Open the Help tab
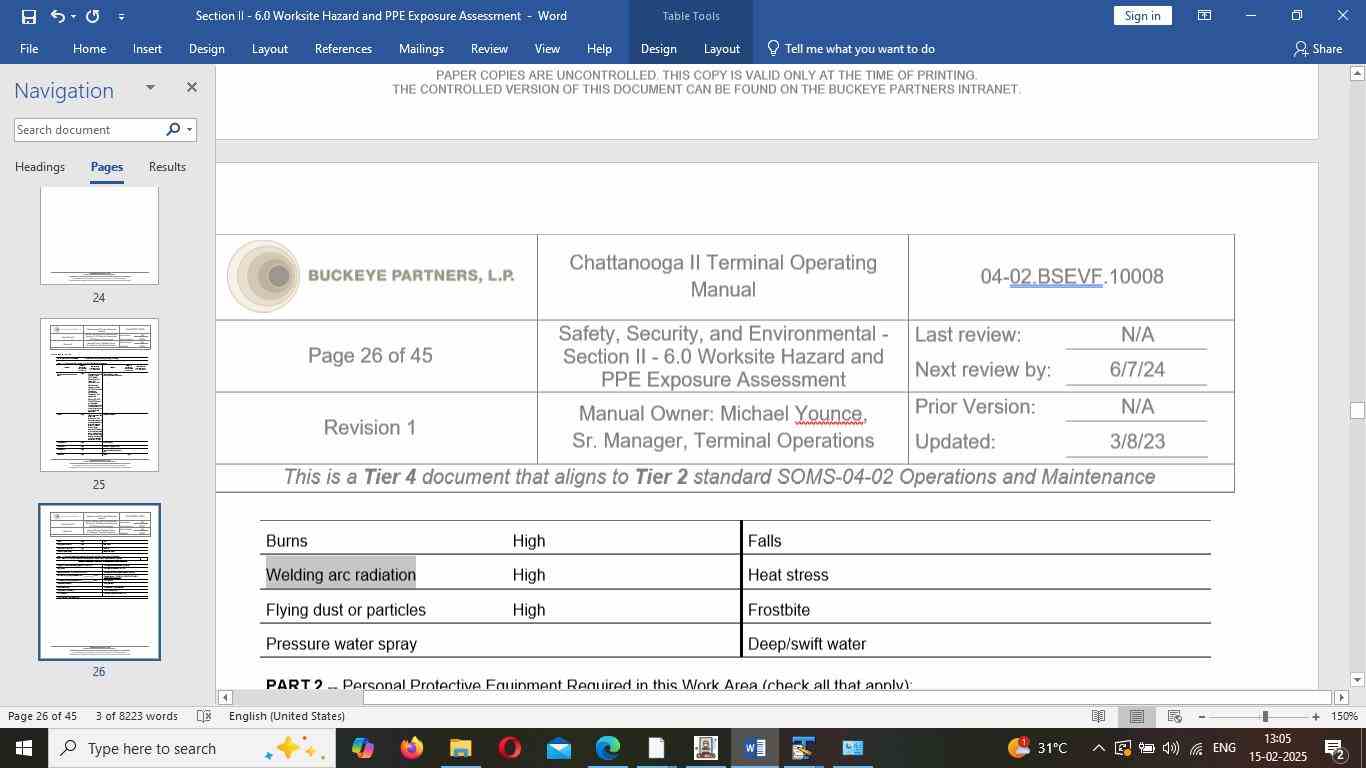 click(x=599, y=48)
